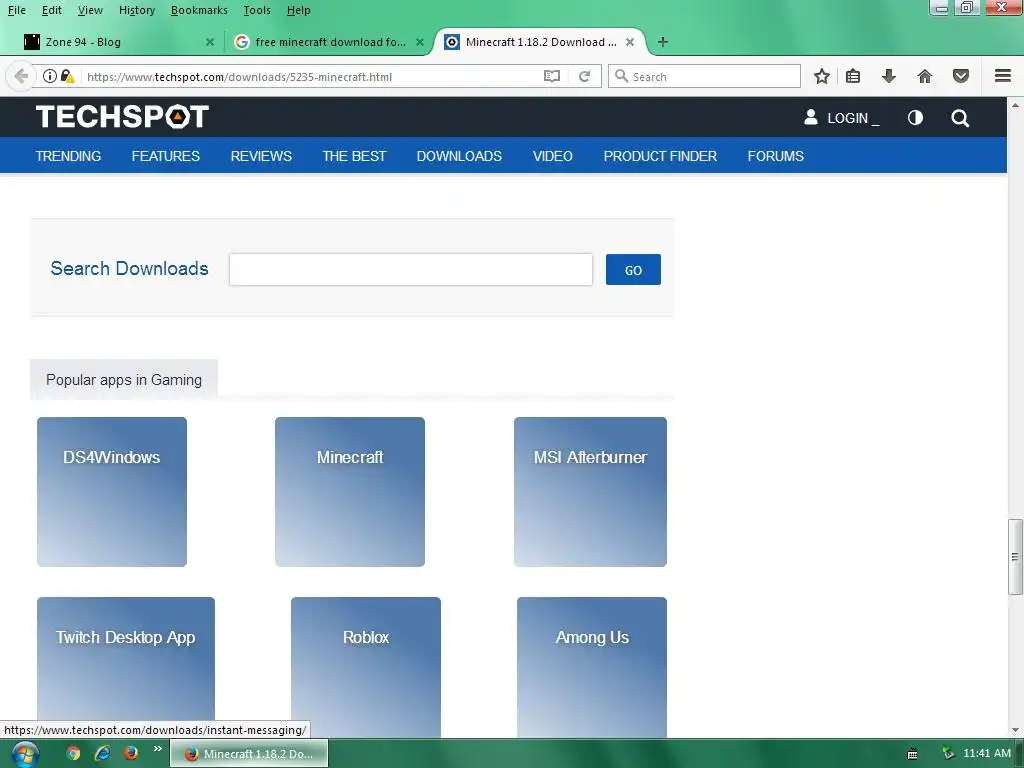Open the Windows Start button

[x=25, y=754]
